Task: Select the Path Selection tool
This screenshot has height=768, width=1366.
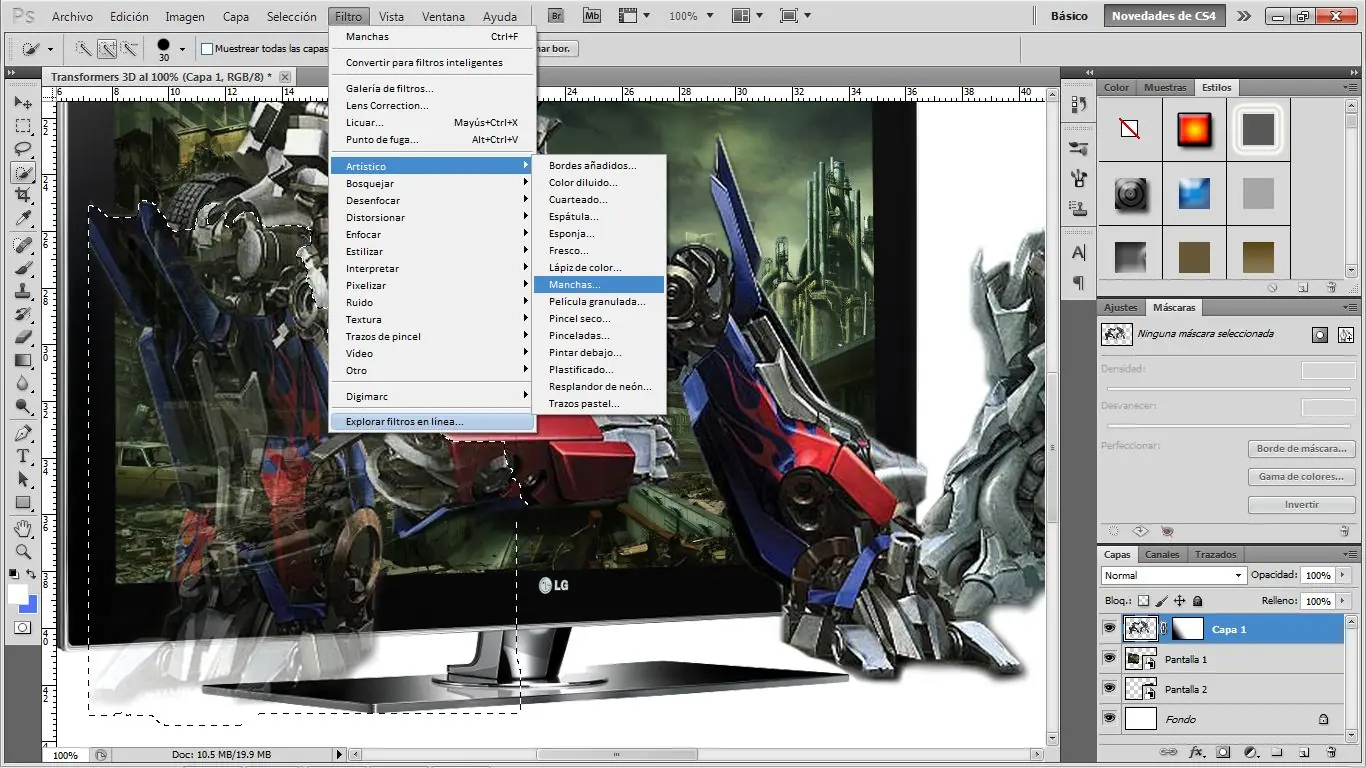Action: pos(23,479)
